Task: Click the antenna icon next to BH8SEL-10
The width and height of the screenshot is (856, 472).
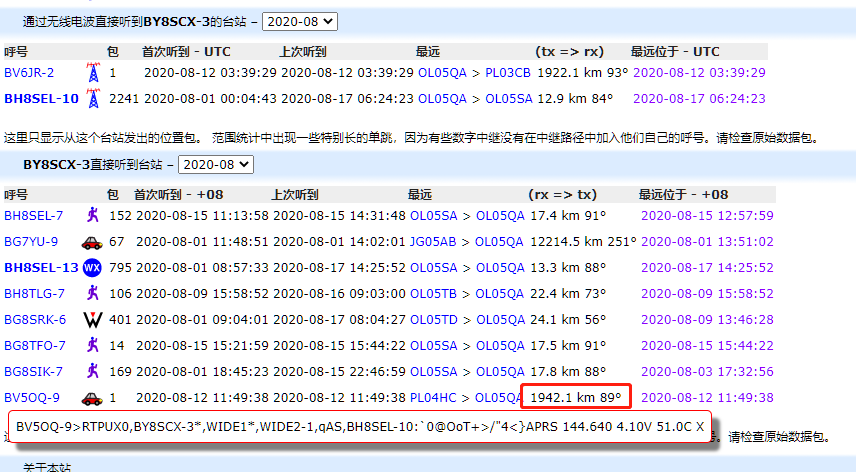Action: (x=93, y=98)
